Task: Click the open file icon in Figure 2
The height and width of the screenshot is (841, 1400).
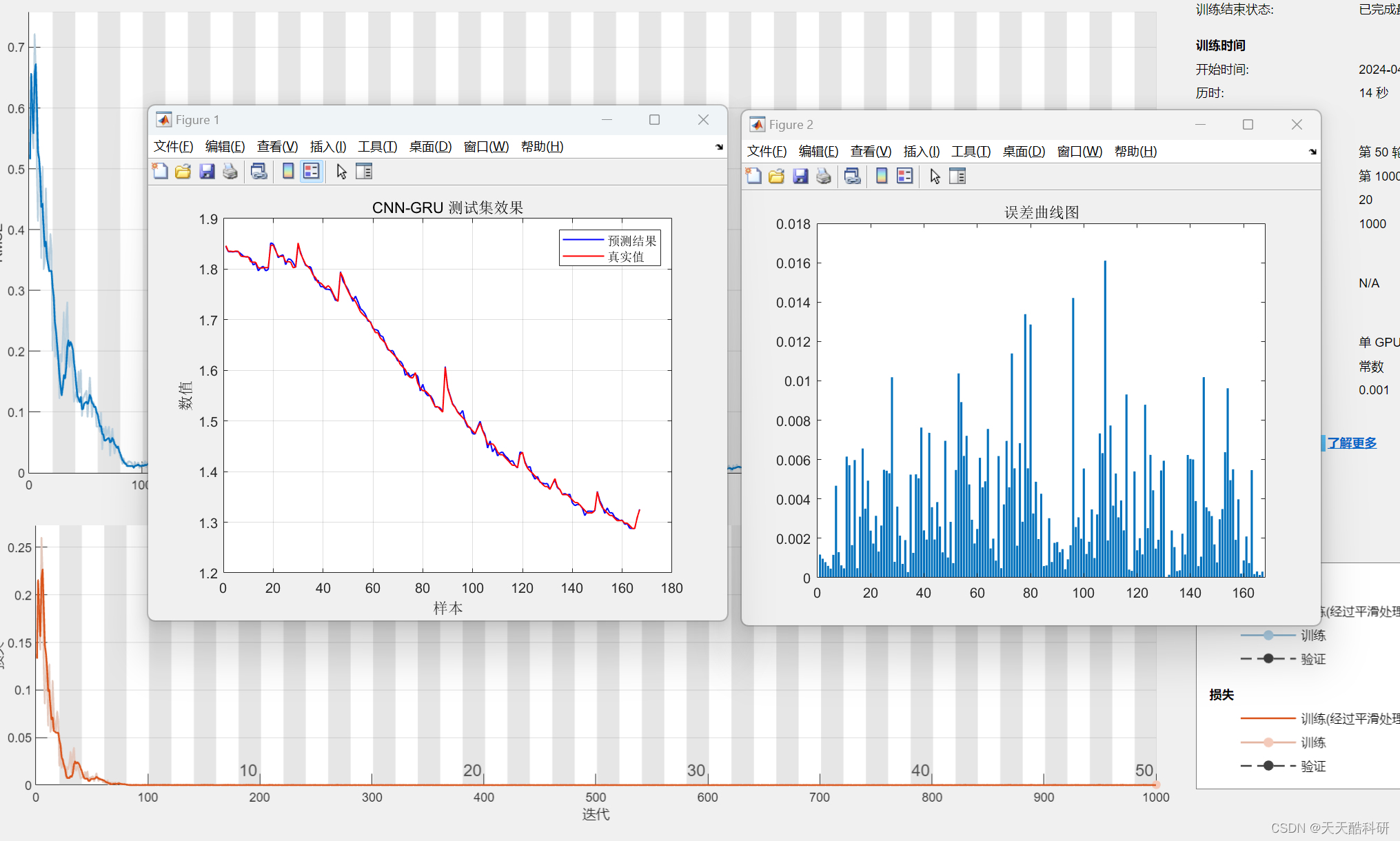Action: point(777,177)
